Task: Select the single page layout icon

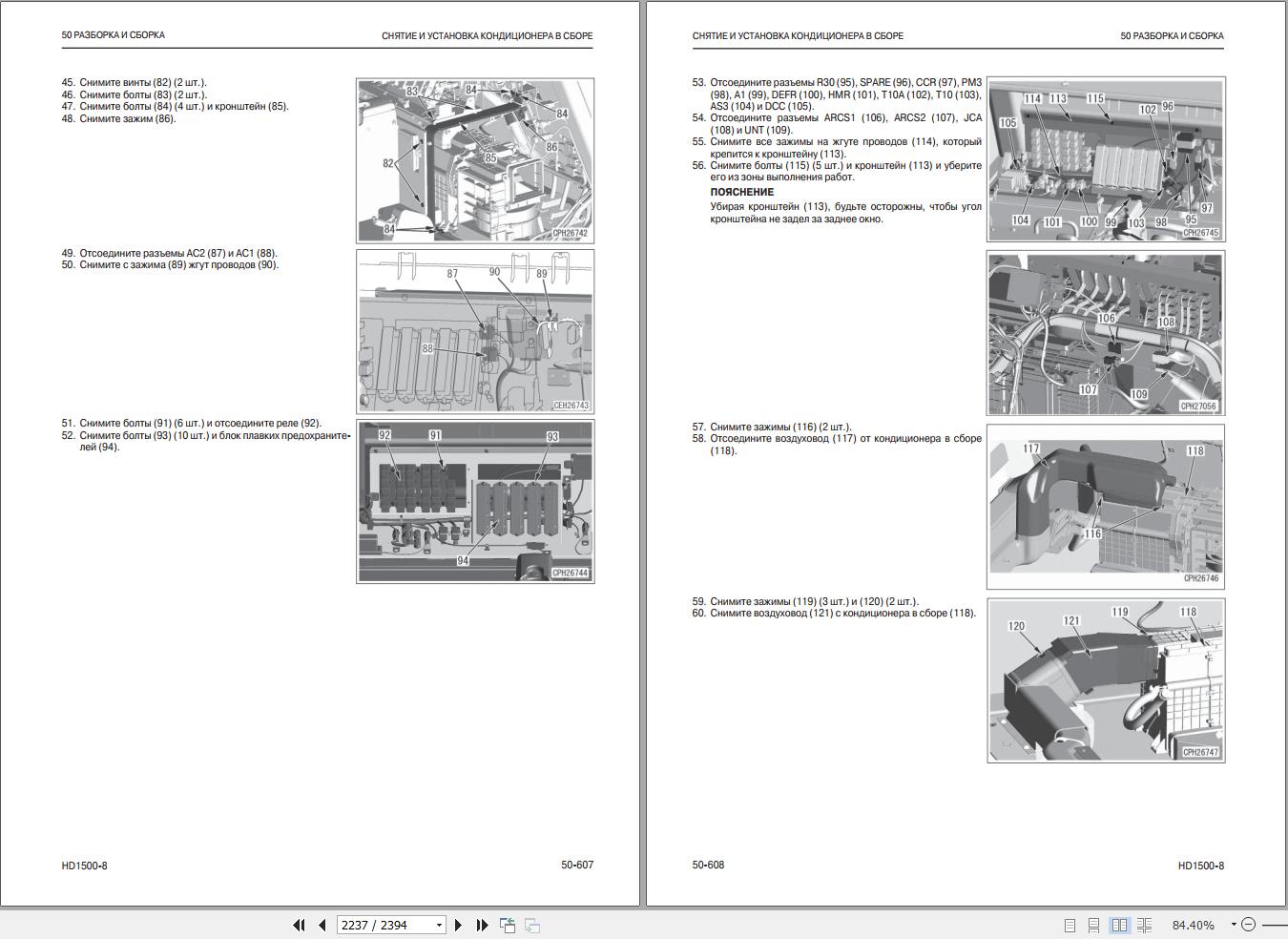Action: point(1070,924)
